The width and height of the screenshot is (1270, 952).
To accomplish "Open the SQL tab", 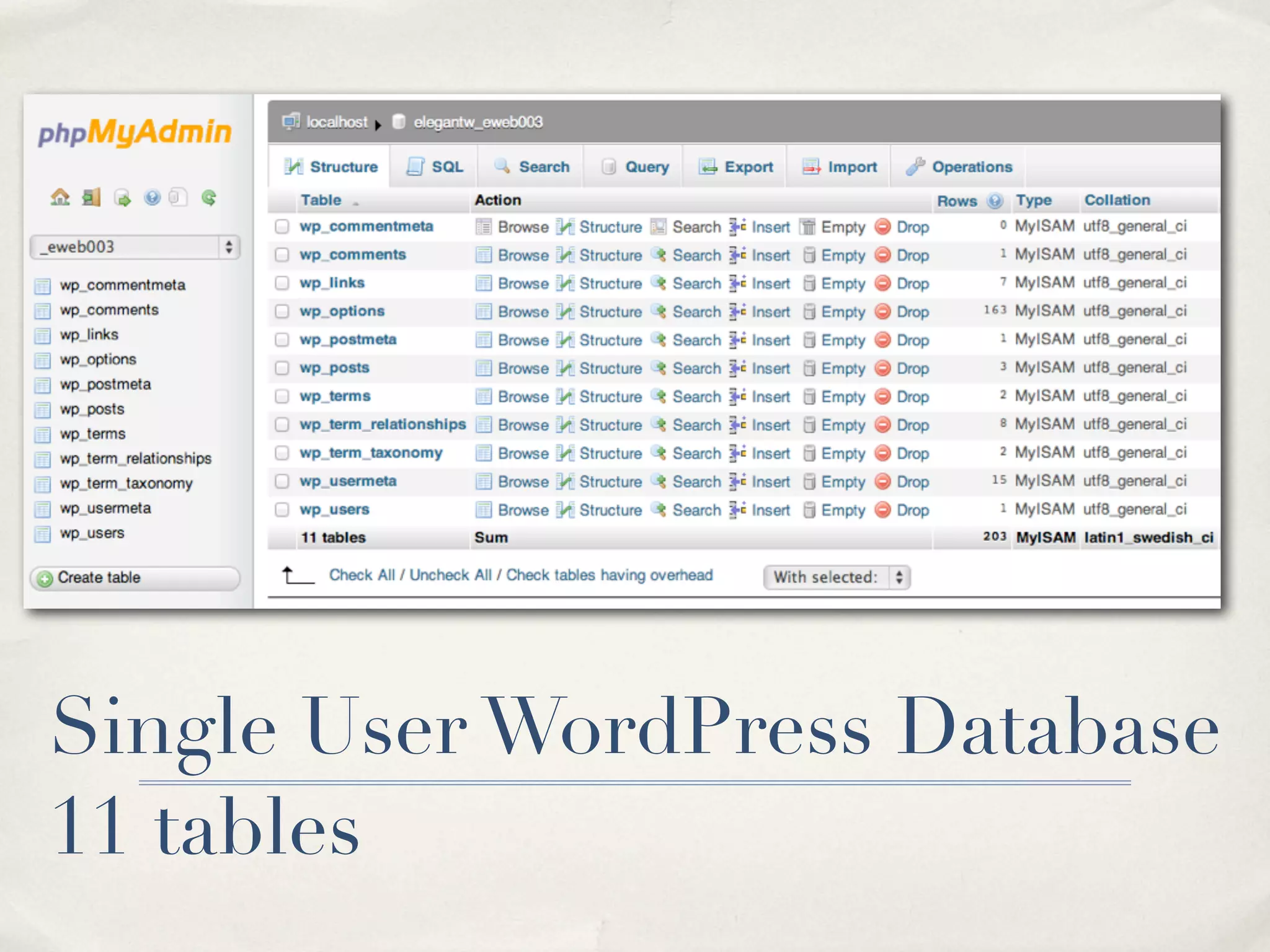I will (x=435, y=167).
